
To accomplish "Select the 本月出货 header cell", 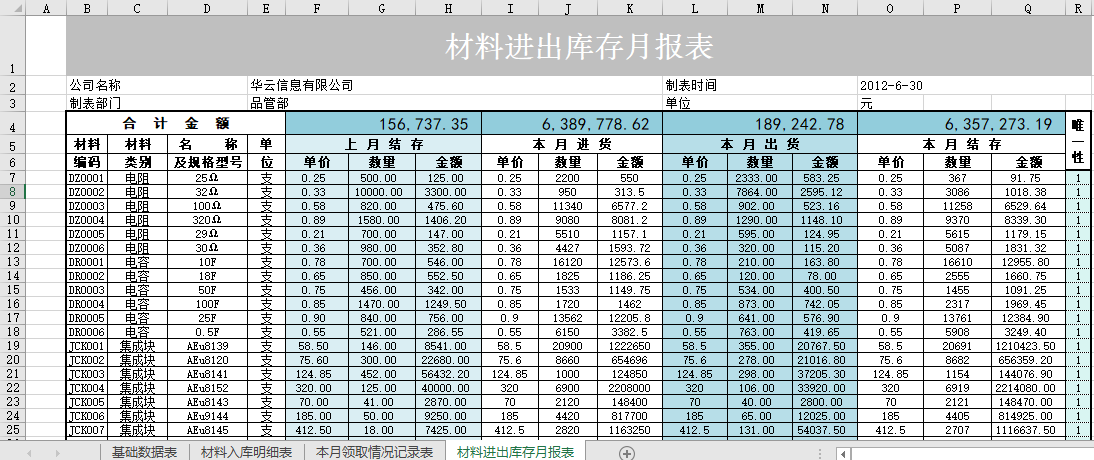I will [759, 144].
